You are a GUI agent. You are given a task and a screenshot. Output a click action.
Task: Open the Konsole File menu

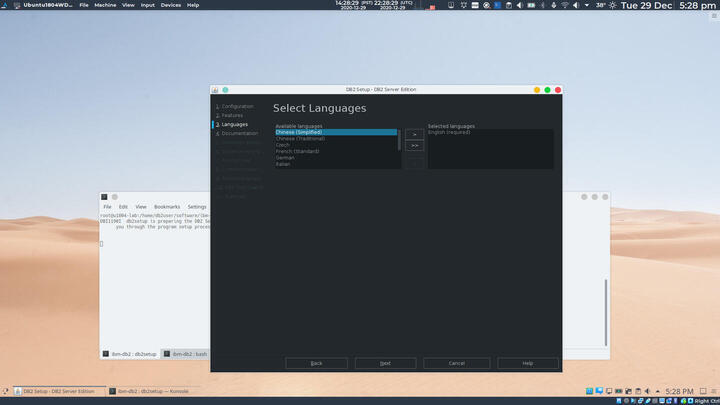click(x=107, y=207)
